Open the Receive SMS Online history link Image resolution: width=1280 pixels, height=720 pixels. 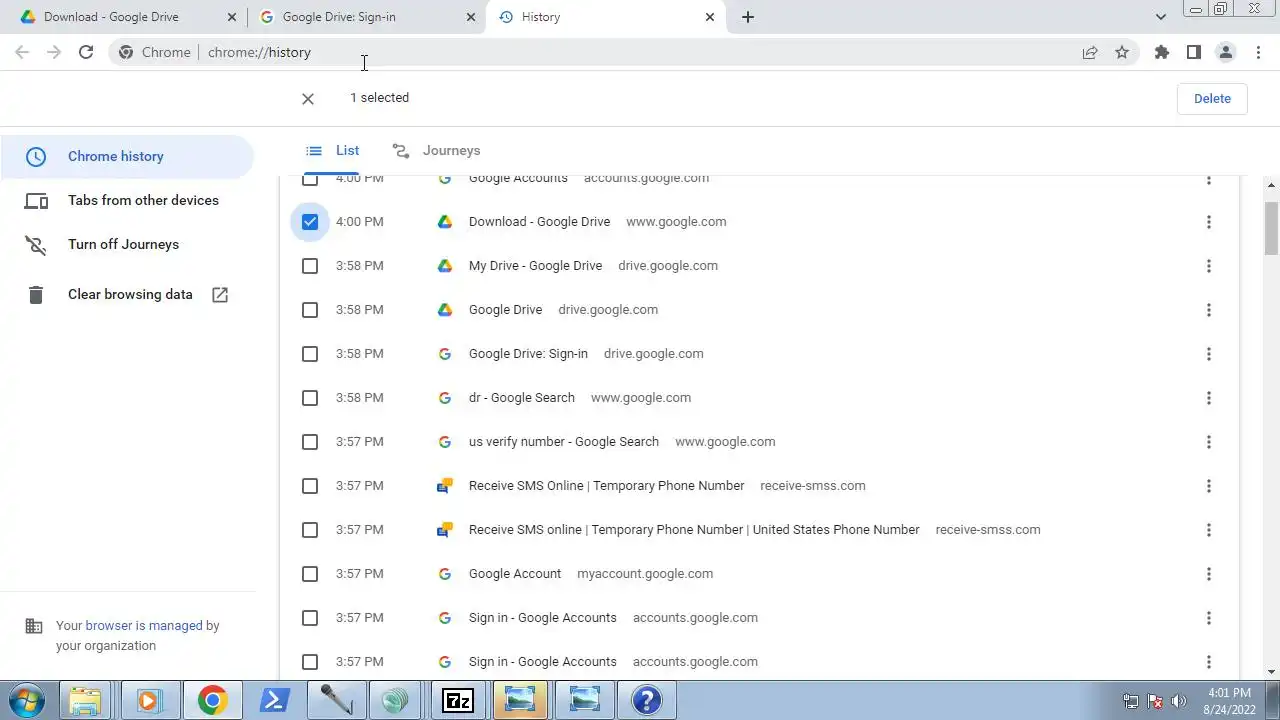click(606, 486)
